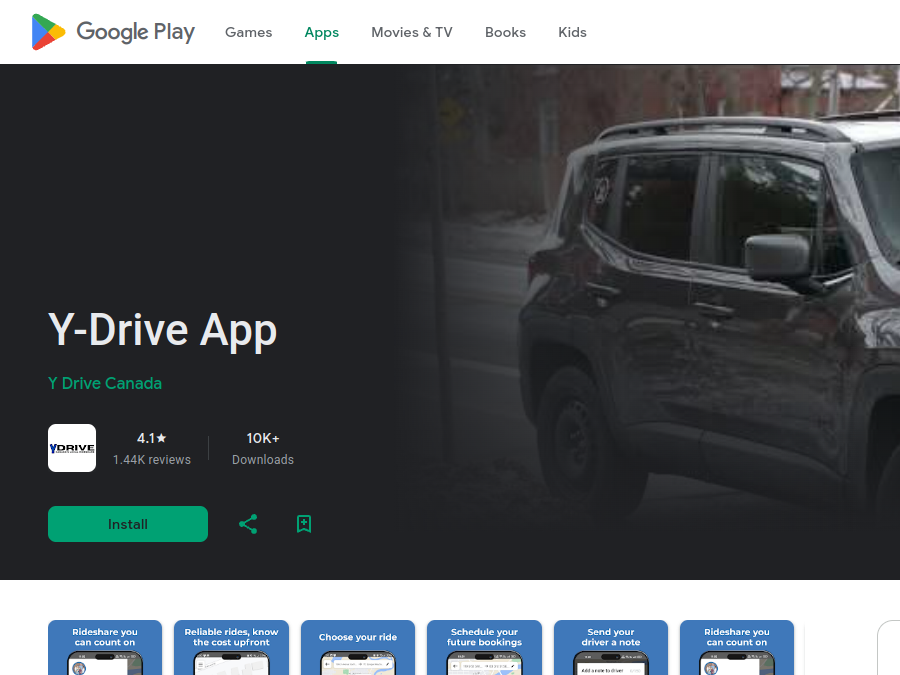This screenshot has width=900, height=675.
Task: Open the last "Rideshare you can count on" screenshot
Action: 737,647
